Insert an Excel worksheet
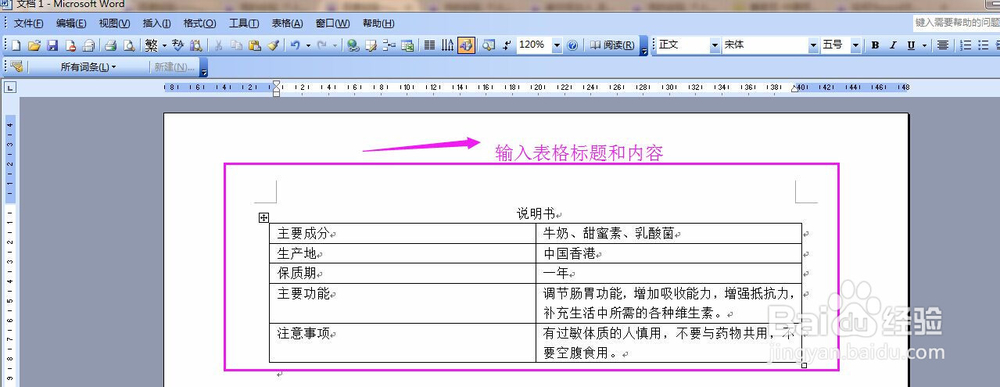The width and height of the screenshot is (1000, 387). 407,45
